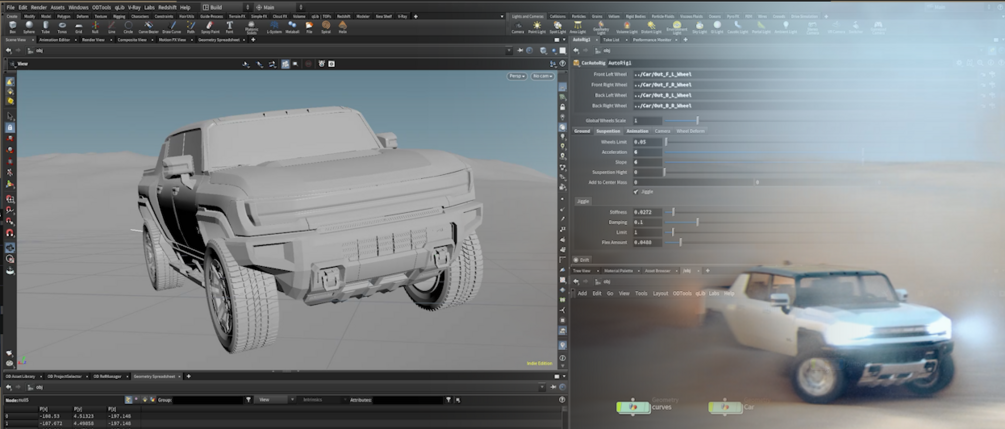Select the Curve Bezier shelf tool

(x=149, y=27)
